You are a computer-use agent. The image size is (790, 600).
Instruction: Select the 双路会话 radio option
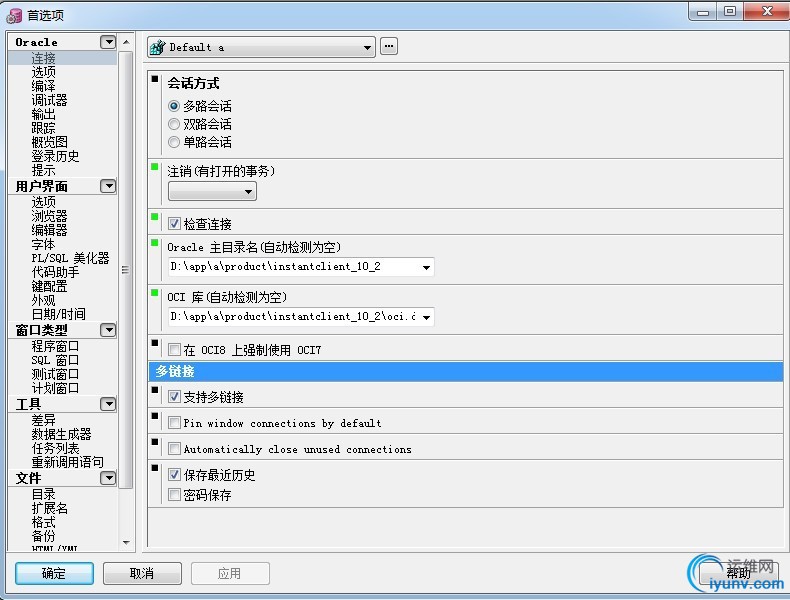(174, 124)
